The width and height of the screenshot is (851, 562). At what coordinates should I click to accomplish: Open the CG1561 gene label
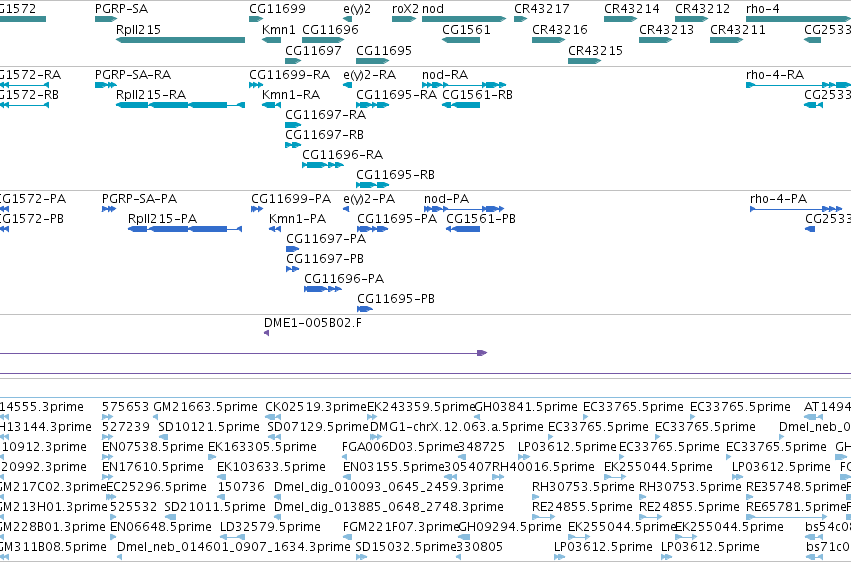tap(466, 29)
